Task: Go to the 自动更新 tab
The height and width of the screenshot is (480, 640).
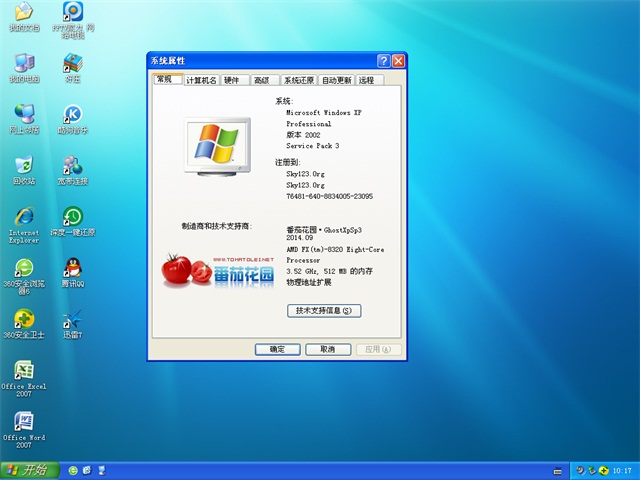Action: (x=336, y=80)
